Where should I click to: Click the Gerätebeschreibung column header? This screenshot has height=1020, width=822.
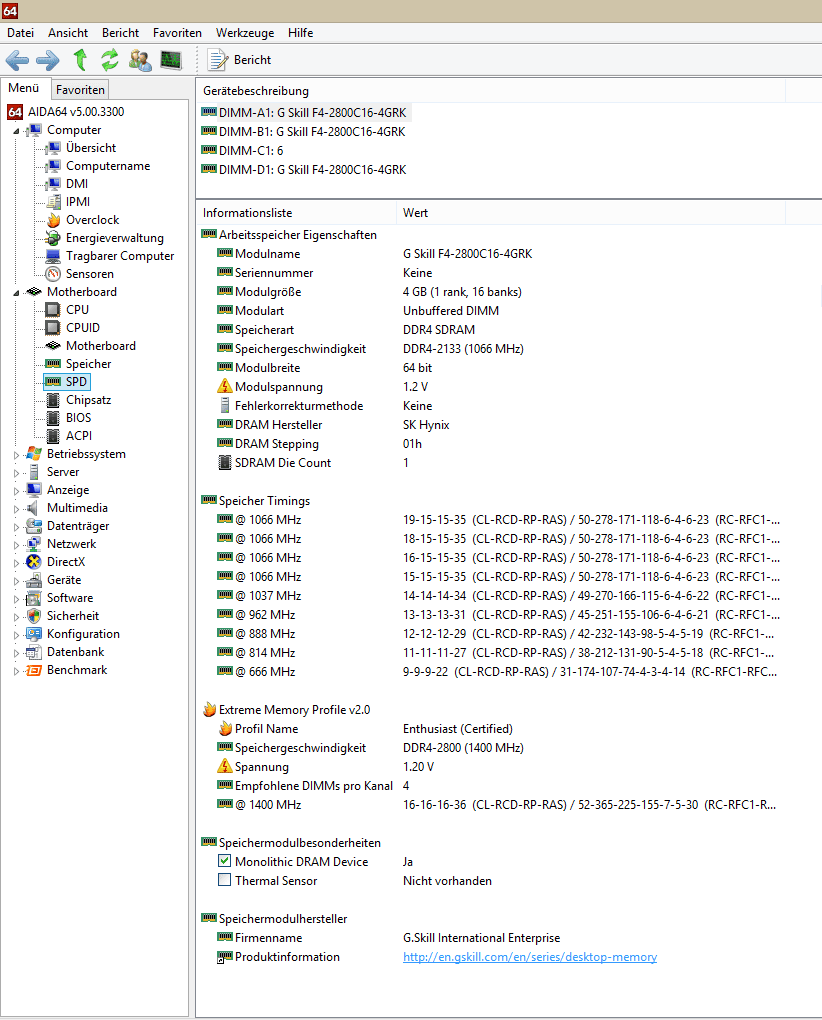point(490,91)
